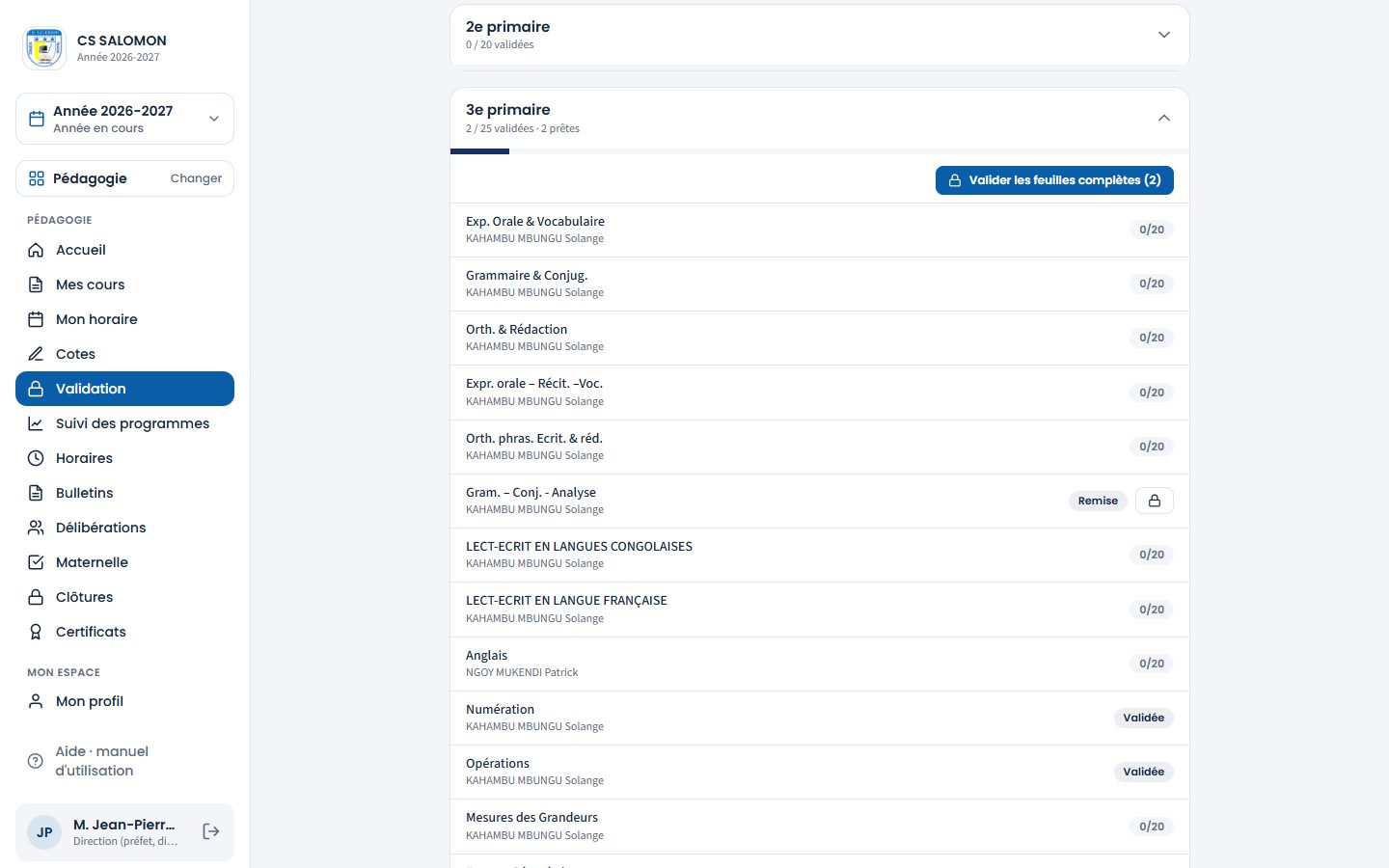This screenshot has width=1389, height=868.
Task: Click lock icon on Gram. – Conj. - Analyse row
Action: (x=1155, y=501)
